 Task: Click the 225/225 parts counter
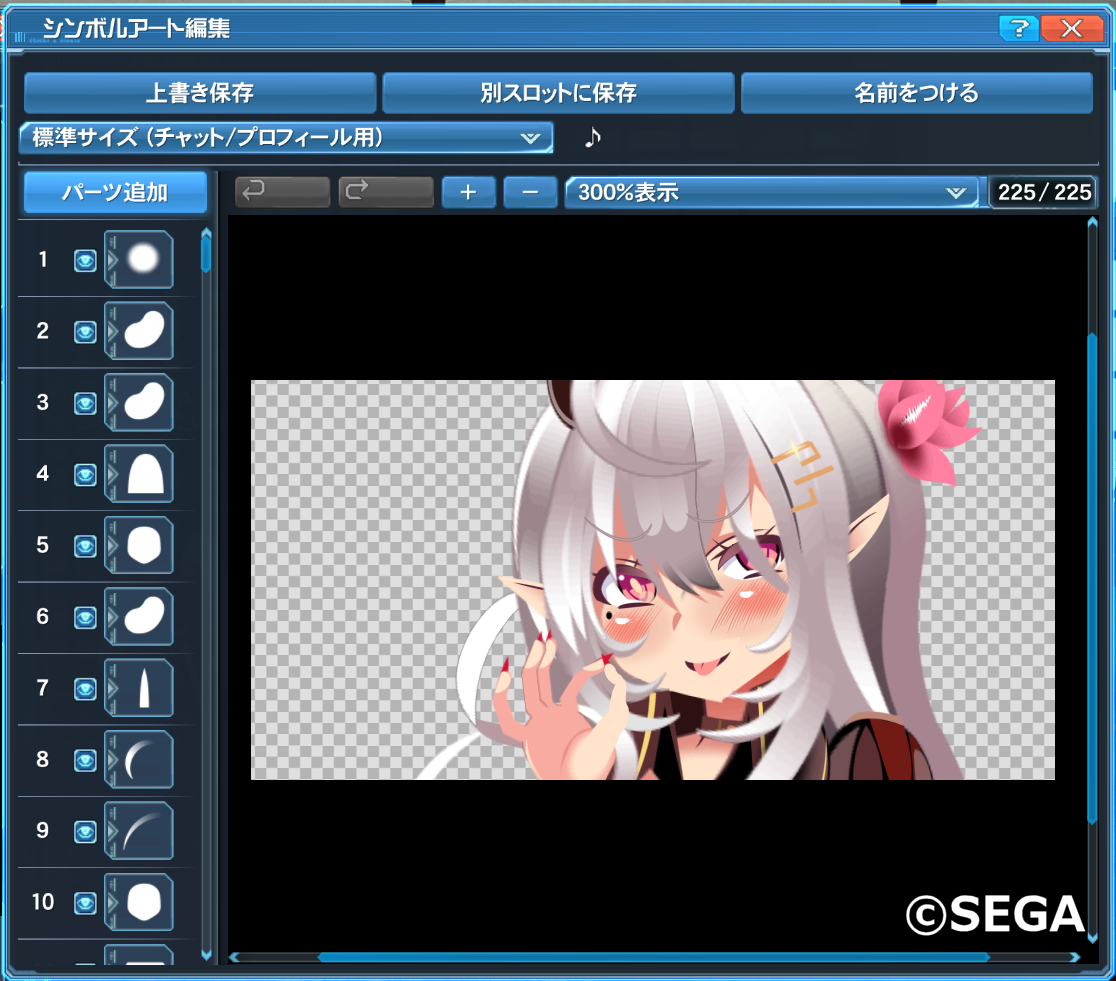(1043, 192)
